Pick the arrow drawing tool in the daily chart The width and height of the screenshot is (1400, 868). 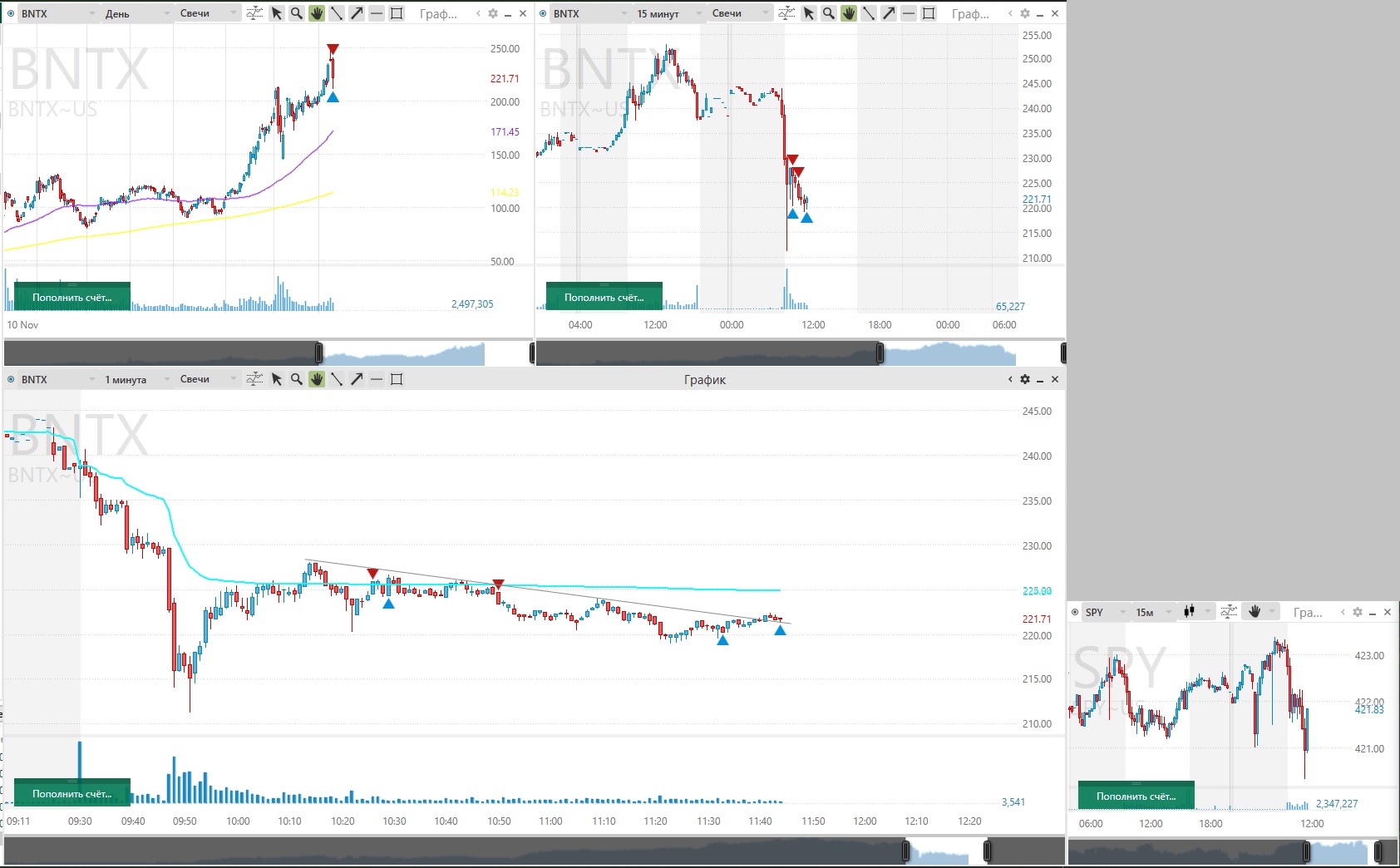357,13
